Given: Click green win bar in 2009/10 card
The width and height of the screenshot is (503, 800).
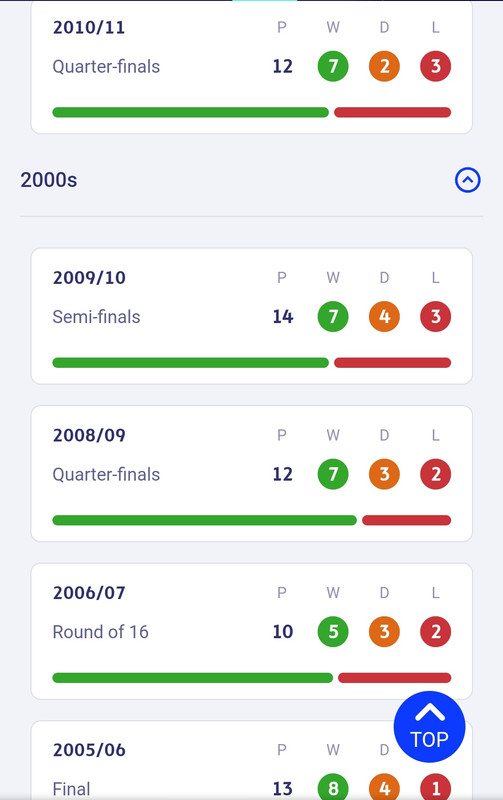Looking at the screenshot, I should (x=191, y=363).
